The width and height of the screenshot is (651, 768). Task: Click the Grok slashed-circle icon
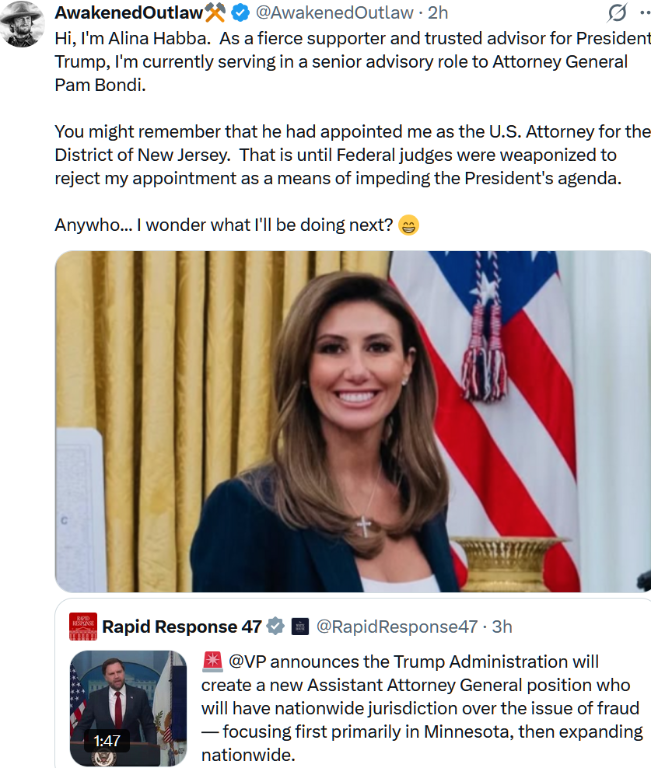click(617, 12)
